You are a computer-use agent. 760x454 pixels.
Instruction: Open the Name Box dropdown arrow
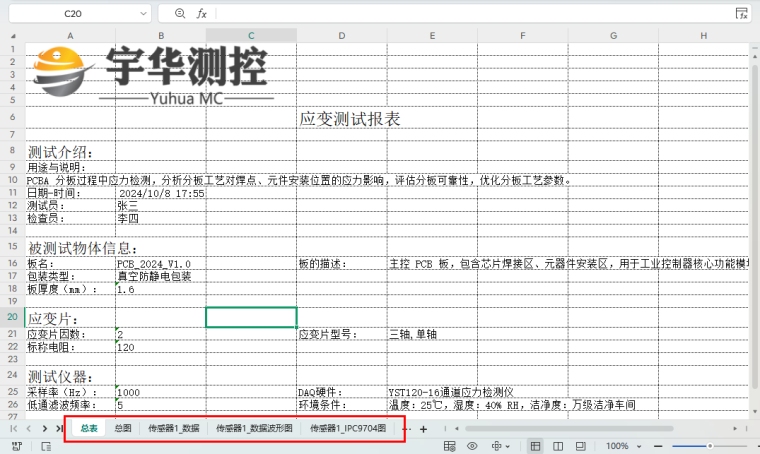(143, 14)
